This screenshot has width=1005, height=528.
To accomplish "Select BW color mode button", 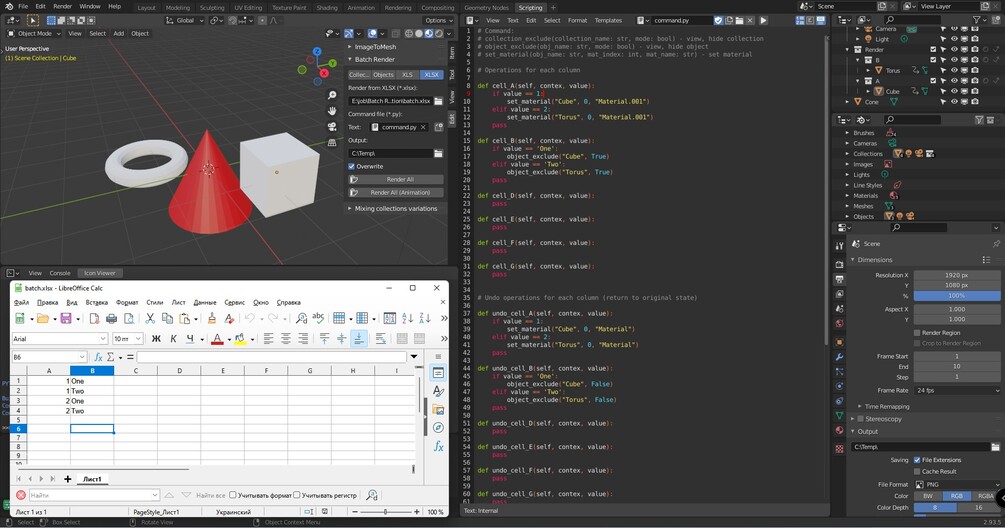I will point(927,496).
